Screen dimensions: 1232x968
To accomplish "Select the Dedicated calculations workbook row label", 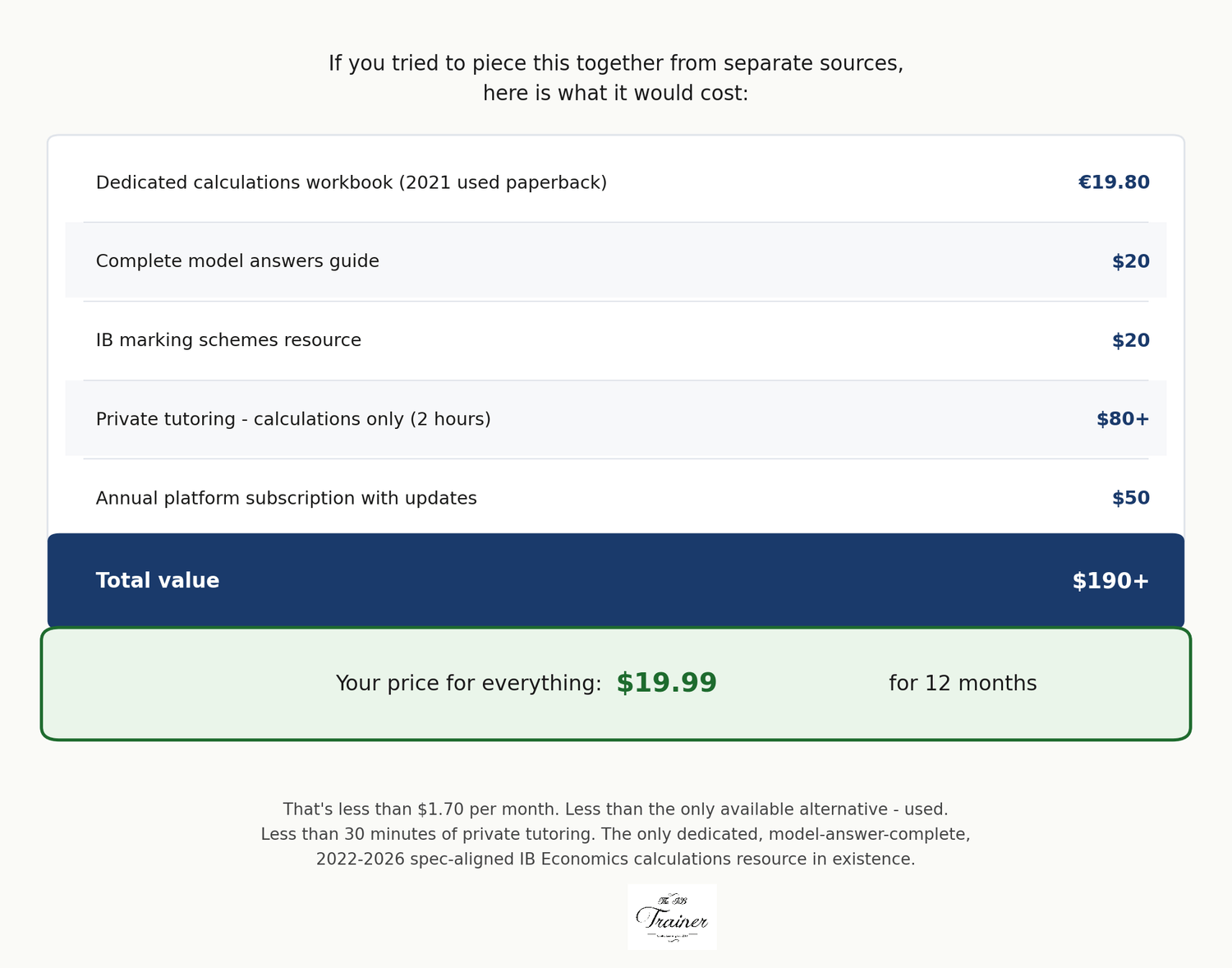I will tap(351, 182).
